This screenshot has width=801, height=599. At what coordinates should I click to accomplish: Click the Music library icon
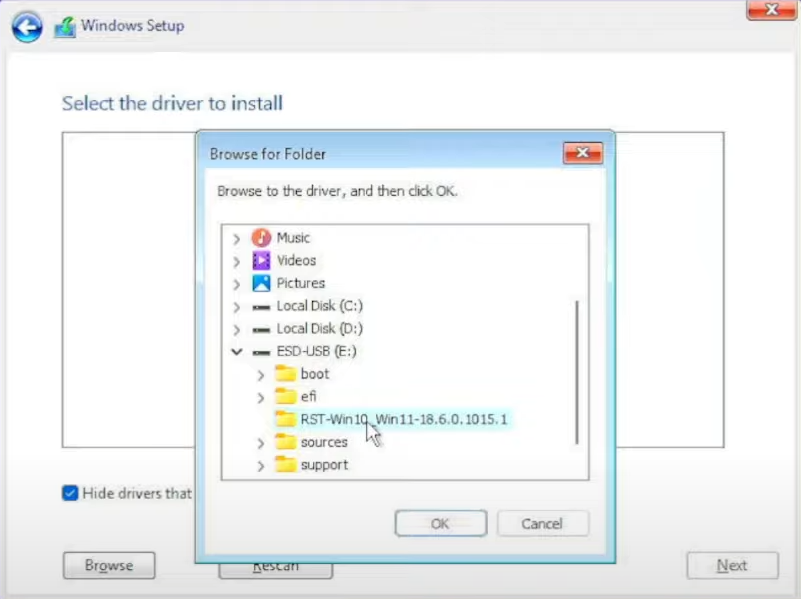[x=261, y=237]
